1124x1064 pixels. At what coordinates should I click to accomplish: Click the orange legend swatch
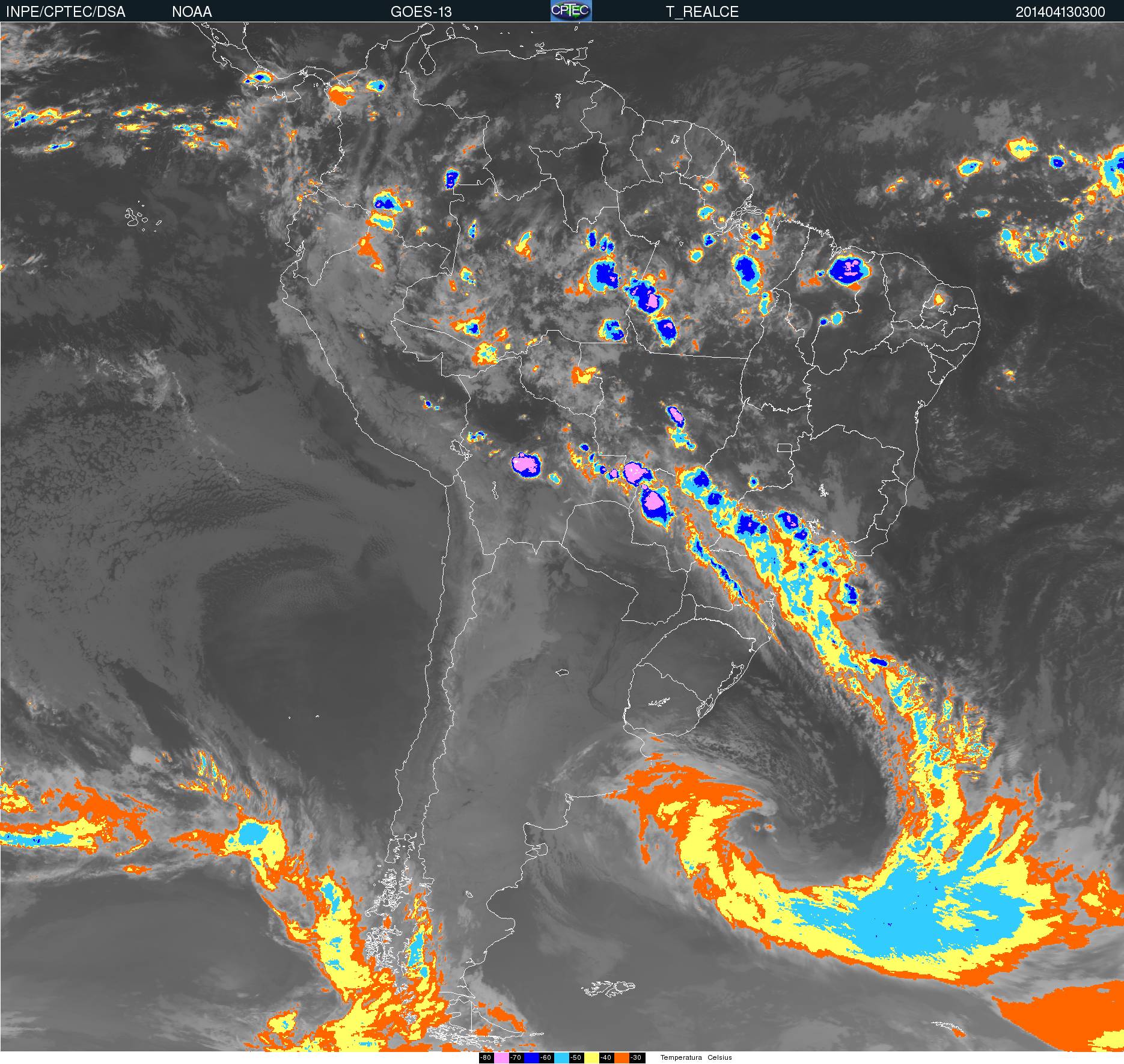(x=622, y=1058)
